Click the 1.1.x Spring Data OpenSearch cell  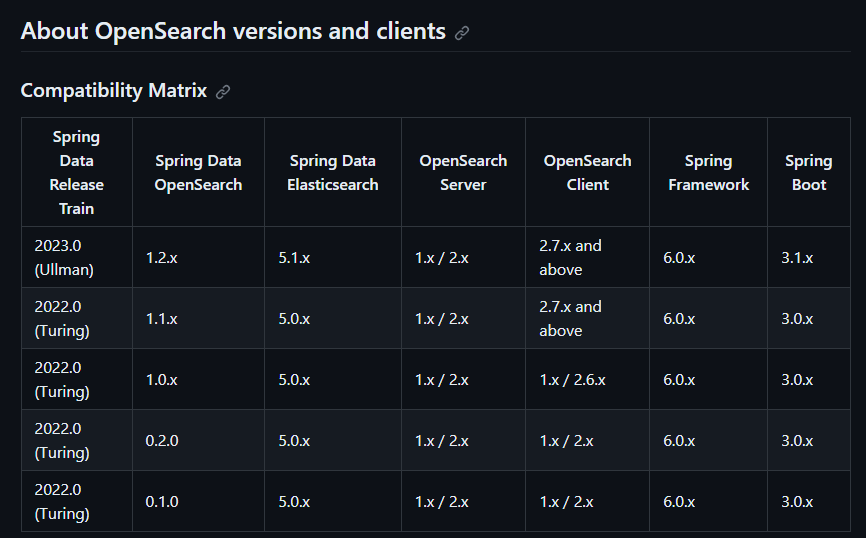[x=198, y=318]
